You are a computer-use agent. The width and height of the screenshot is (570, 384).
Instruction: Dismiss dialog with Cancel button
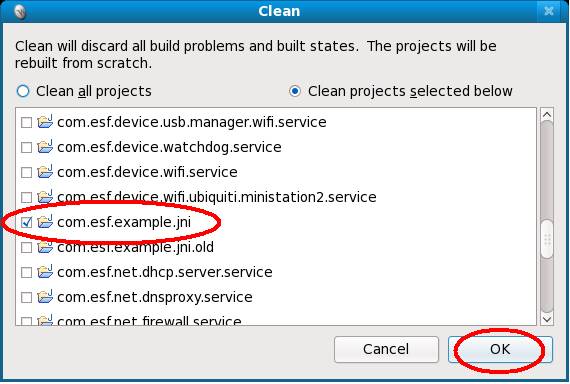386,349
